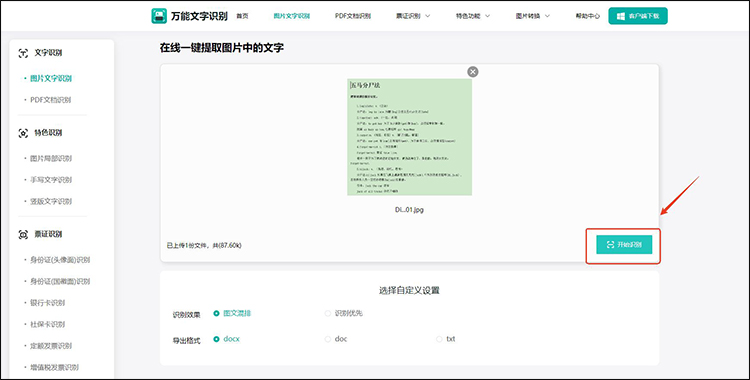Screen dimensions: 750x380
Task: Select 图片文字识别 in the sidebar
Action: 51,78
